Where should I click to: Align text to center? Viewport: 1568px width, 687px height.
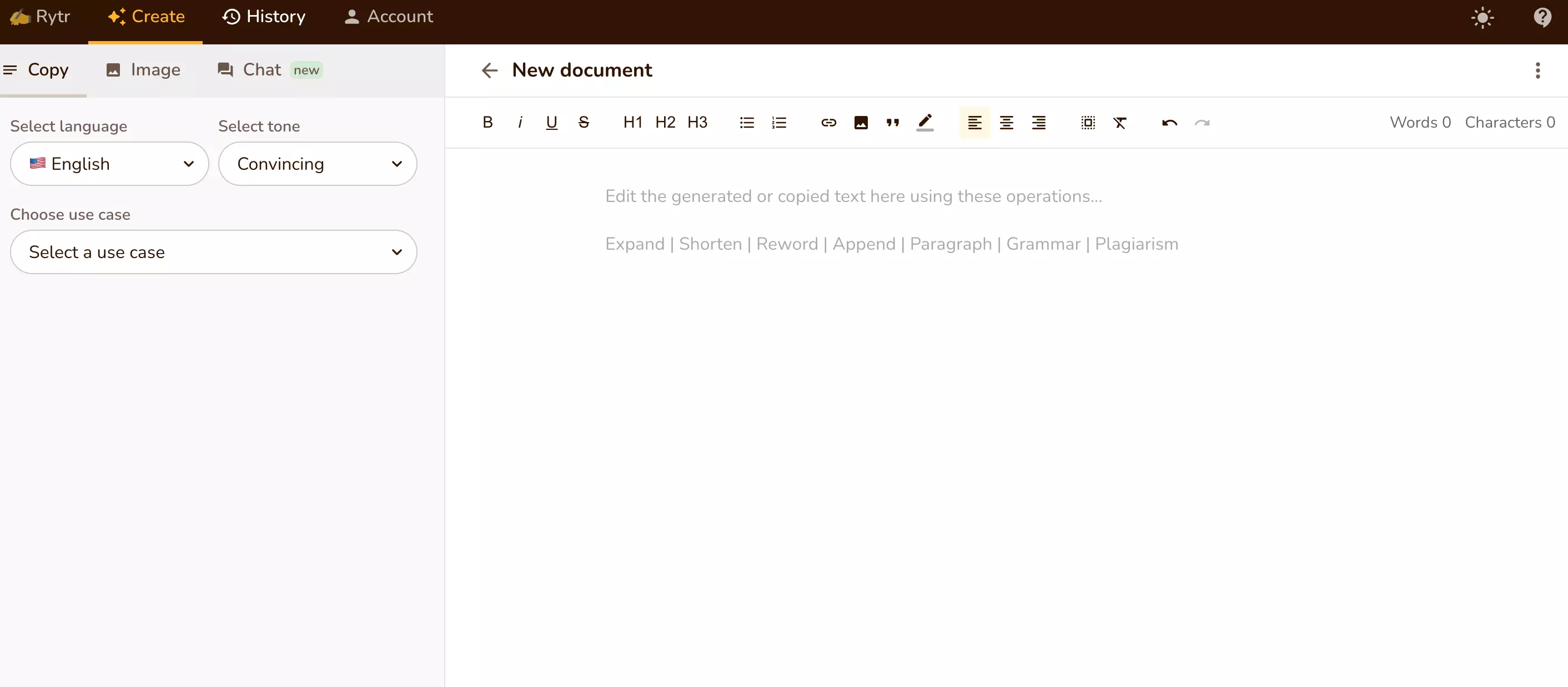1007,122
